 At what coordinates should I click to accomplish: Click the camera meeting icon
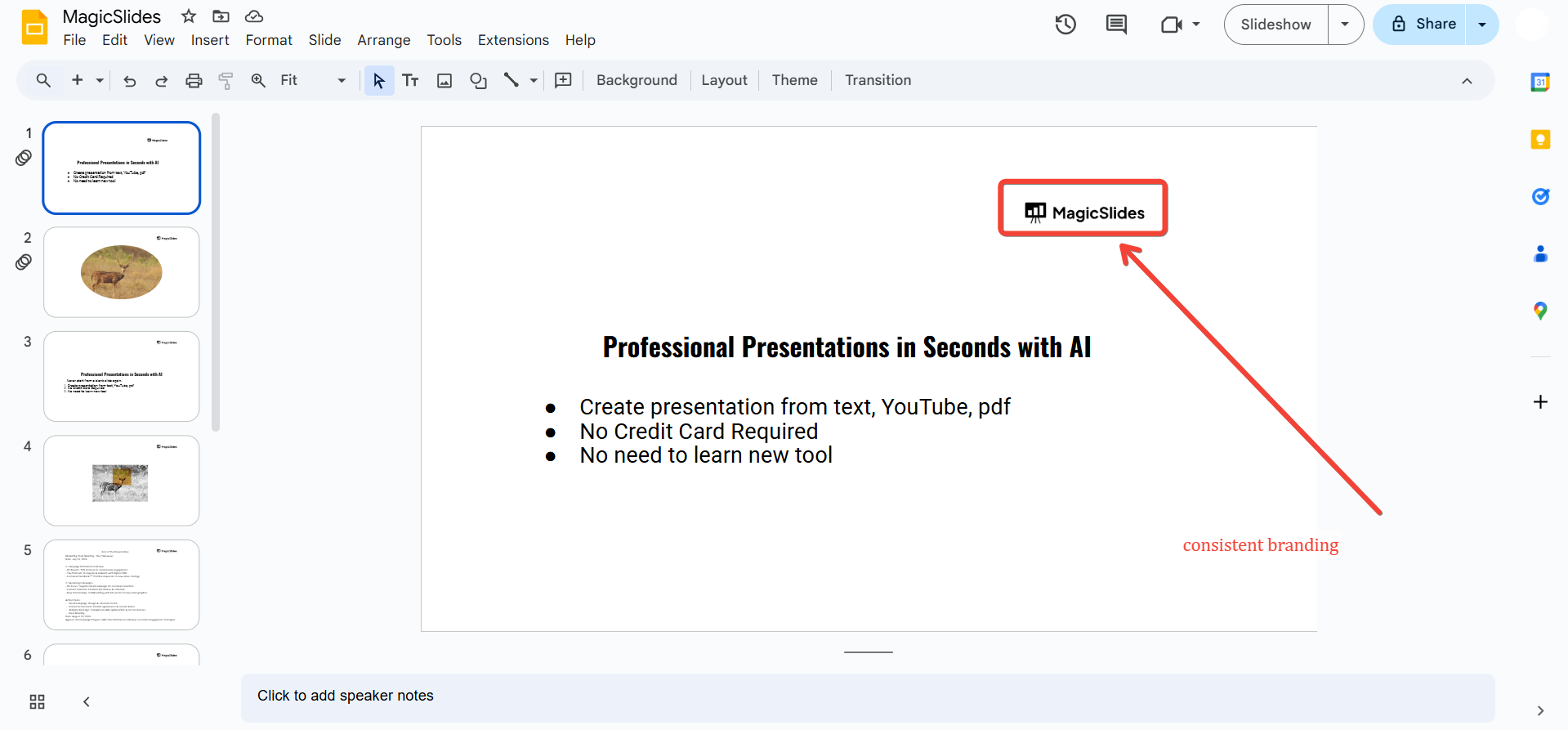[1172, 25]
